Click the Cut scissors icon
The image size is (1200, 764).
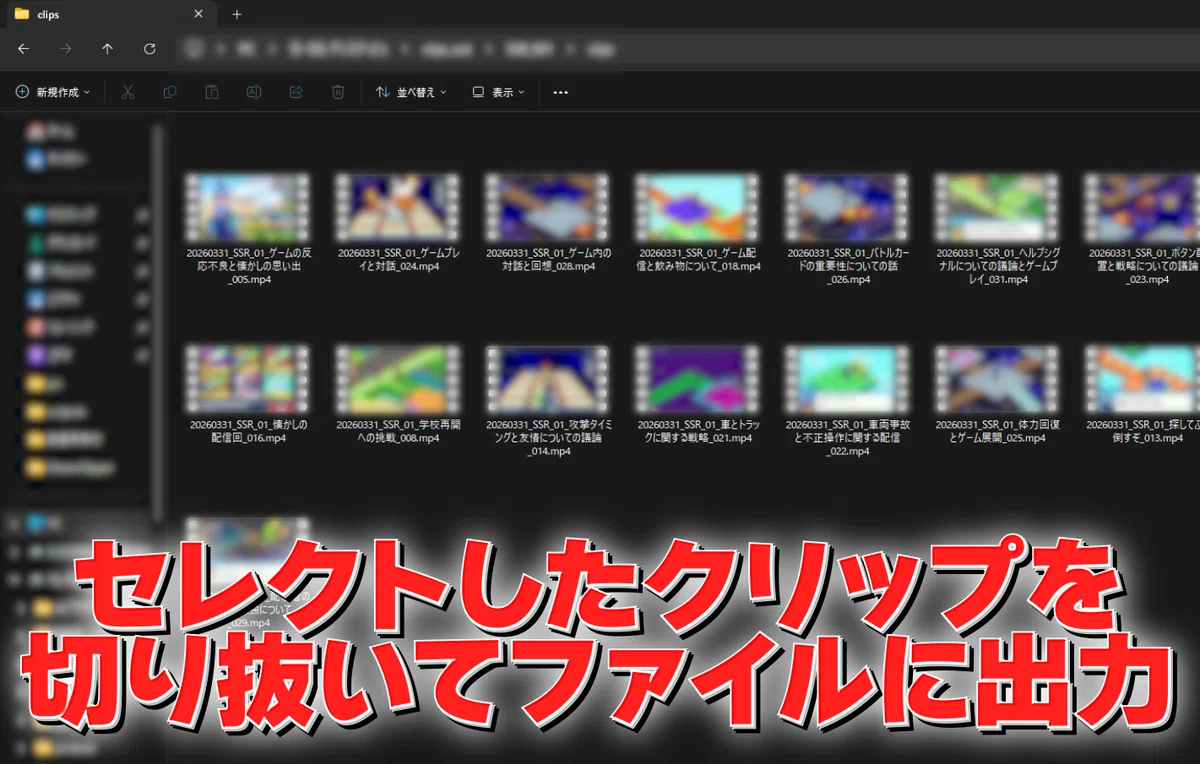pos(128,92)
